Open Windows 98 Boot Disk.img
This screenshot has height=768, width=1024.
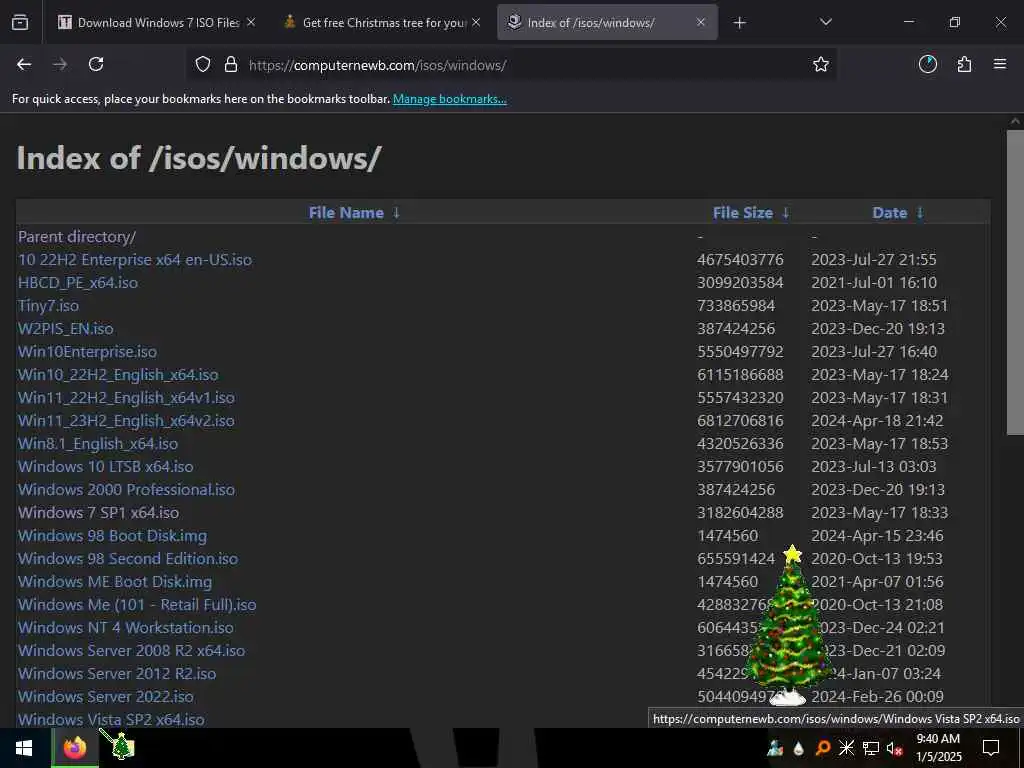(112, 536)
